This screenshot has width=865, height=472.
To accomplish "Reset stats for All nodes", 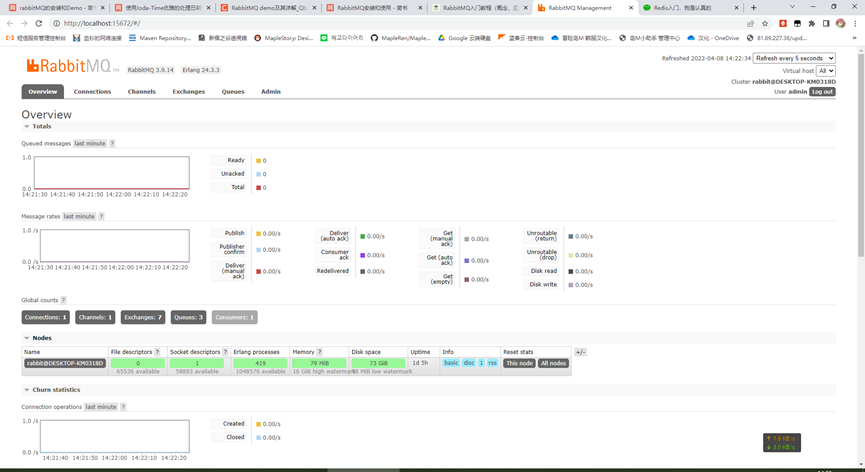I will pyautogui.click(x=553, y=363).
